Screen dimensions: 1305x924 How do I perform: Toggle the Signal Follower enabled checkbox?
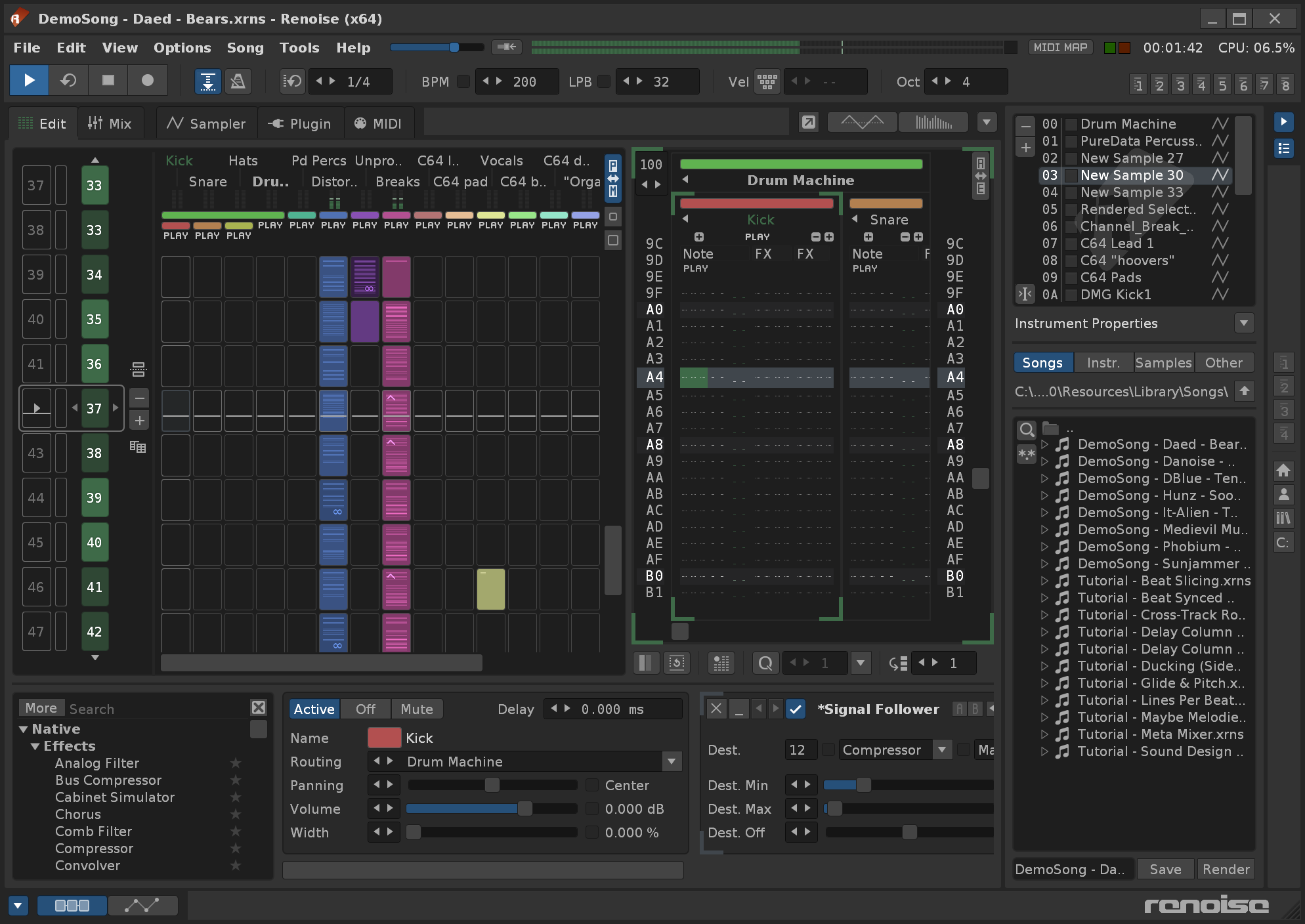point(796,709)
